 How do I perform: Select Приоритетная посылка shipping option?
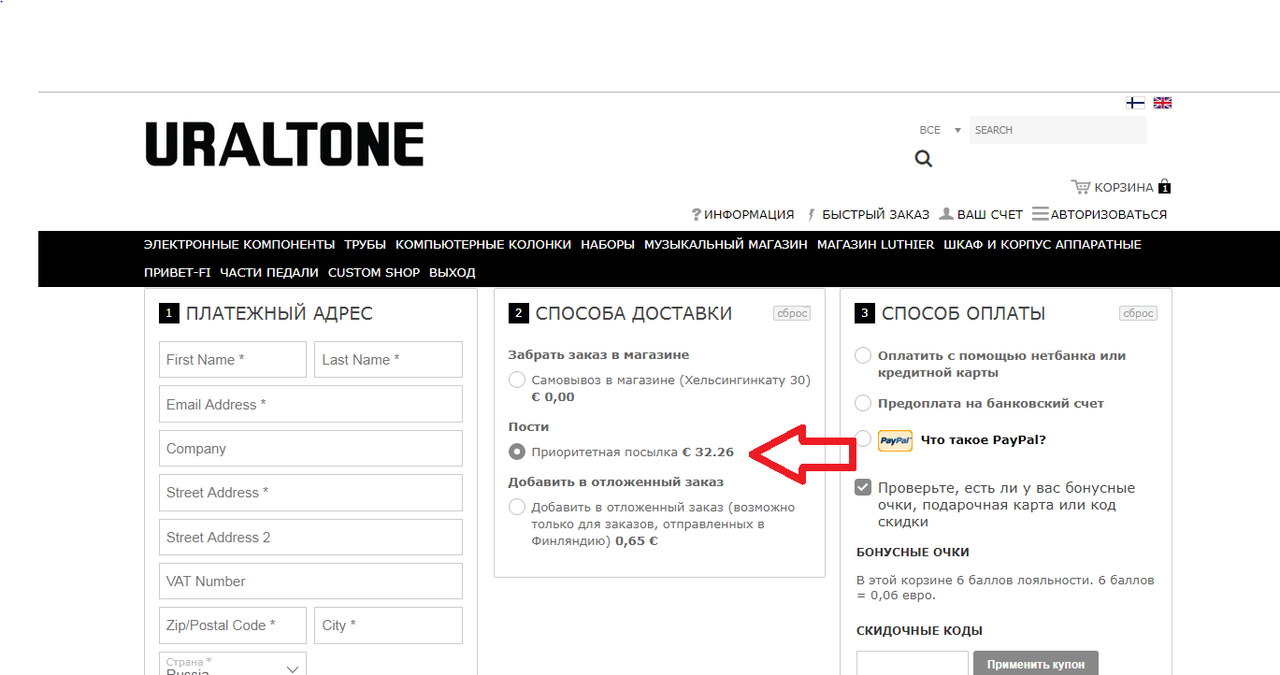click(517, 452)
